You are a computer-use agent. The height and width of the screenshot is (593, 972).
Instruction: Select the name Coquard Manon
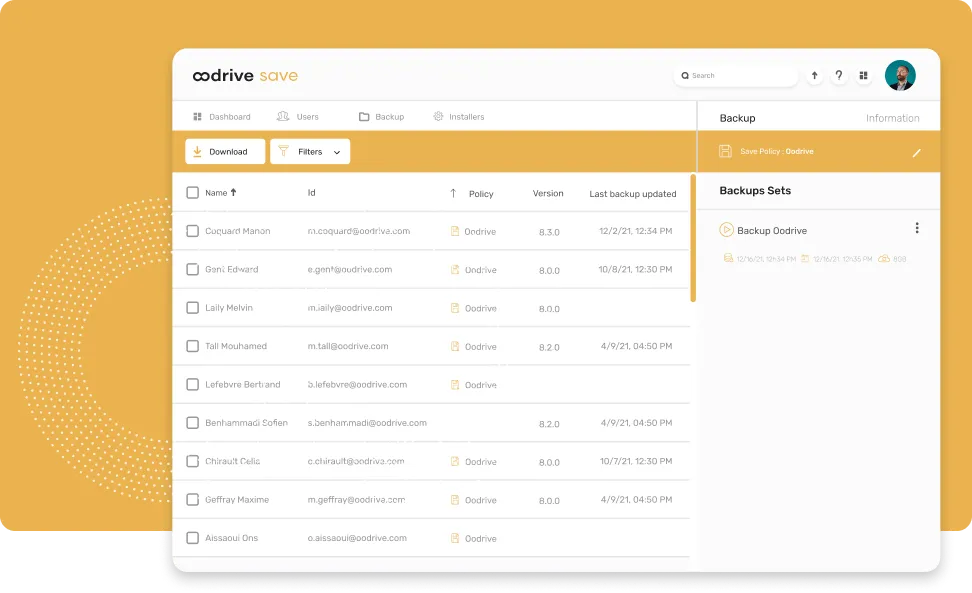(237, 231)
